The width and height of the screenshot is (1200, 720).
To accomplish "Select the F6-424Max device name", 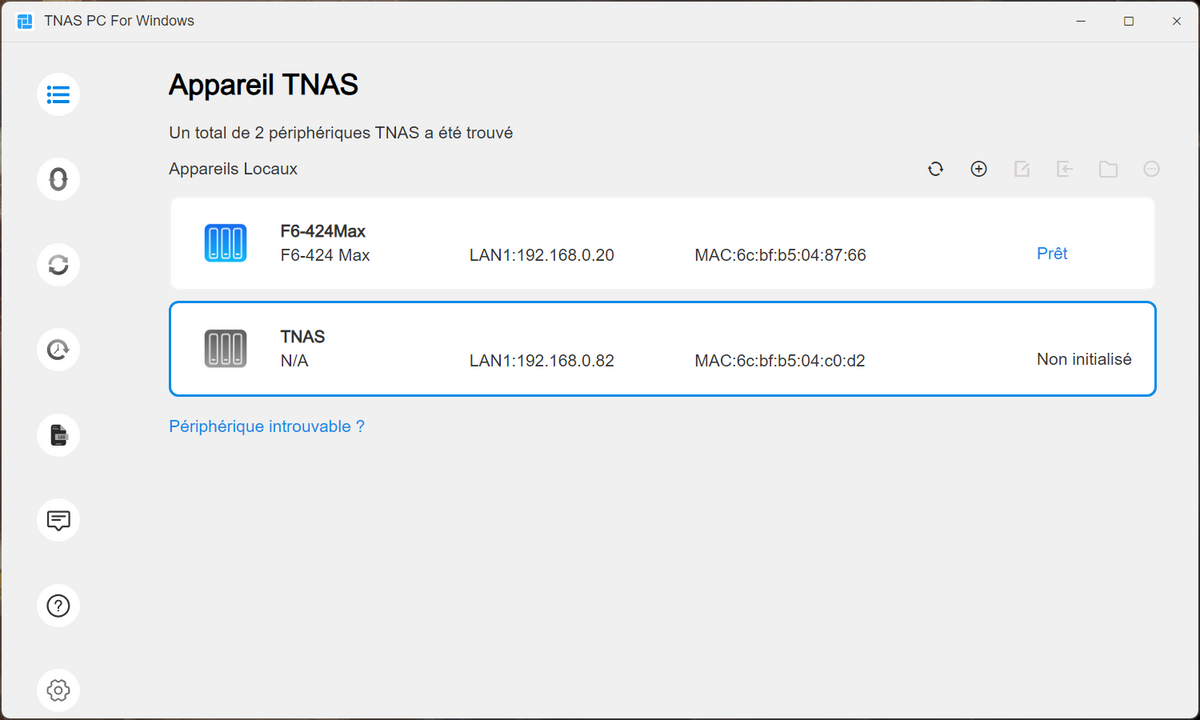I will click(x=323, y=232).
